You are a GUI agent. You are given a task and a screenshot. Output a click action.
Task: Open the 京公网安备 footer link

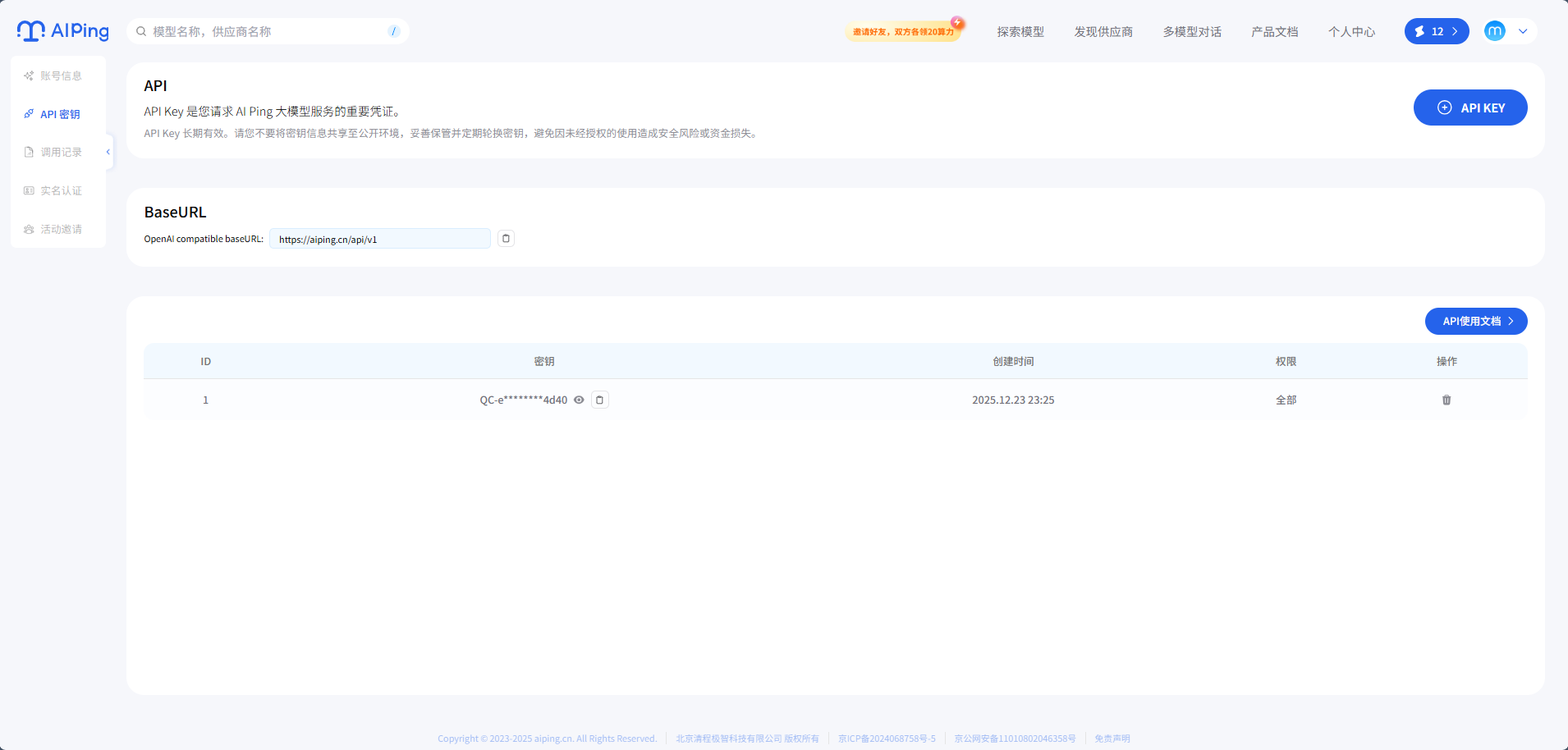(1015, 739)
